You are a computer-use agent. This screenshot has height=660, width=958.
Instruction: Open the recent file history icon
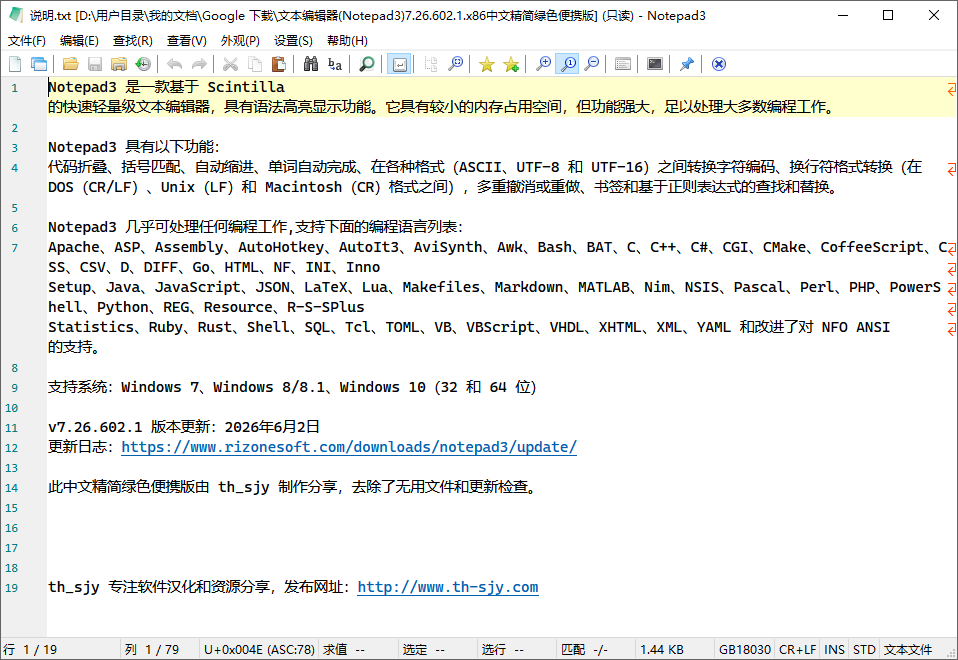(x=143, y=64)
